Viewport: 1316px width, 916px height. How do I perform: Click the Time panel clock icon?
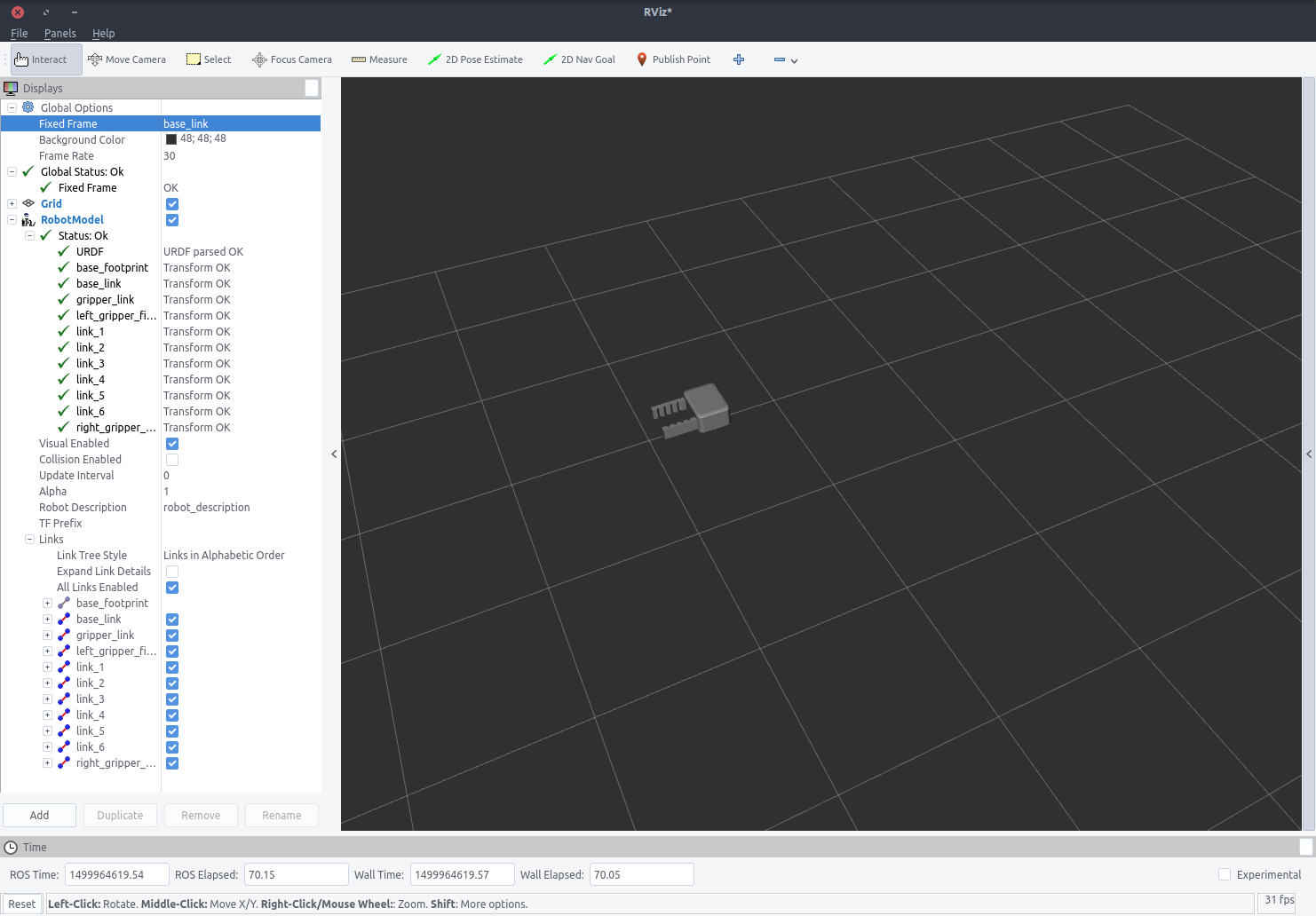11,847
